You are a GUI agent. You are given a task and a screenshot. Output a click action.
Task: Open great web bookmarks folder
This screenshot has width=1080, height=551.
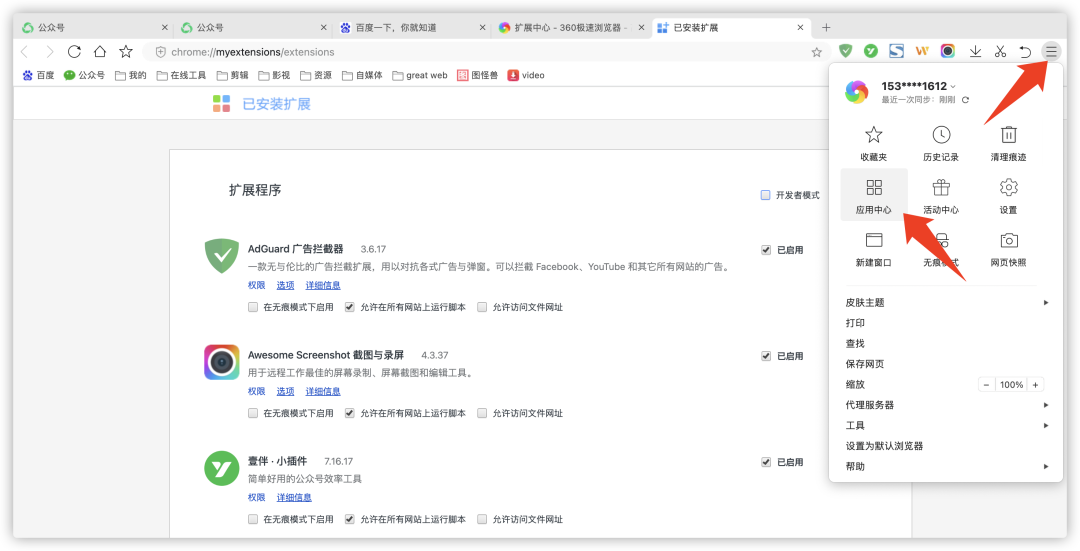coord(420,75)
